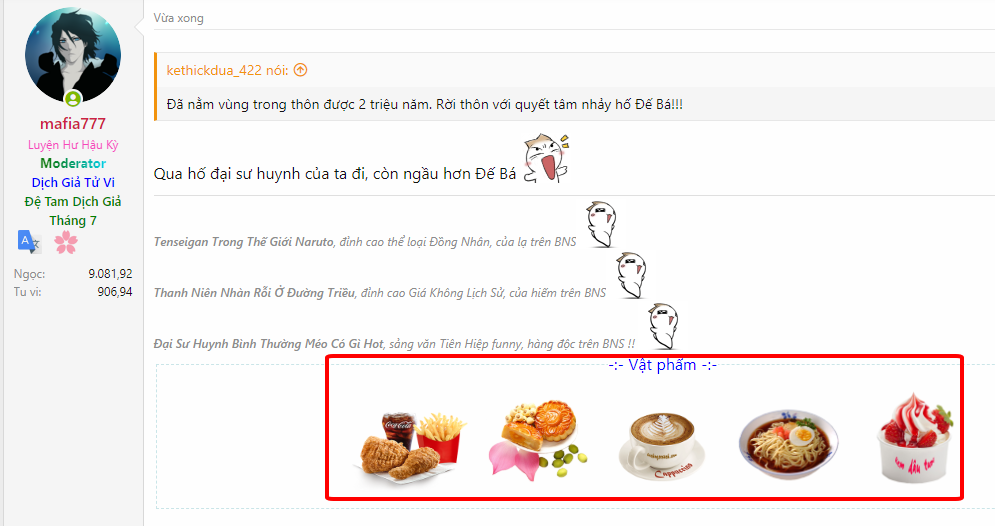Click the green online status indicator
Image resolution: width=995 pixels, height=526 pixels.
pos(73,98)
